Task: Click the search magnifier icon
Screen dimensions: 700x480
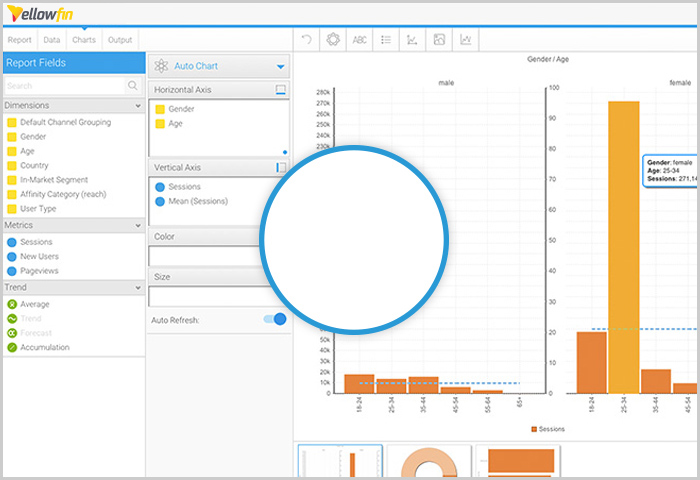Action: [133, 86]
